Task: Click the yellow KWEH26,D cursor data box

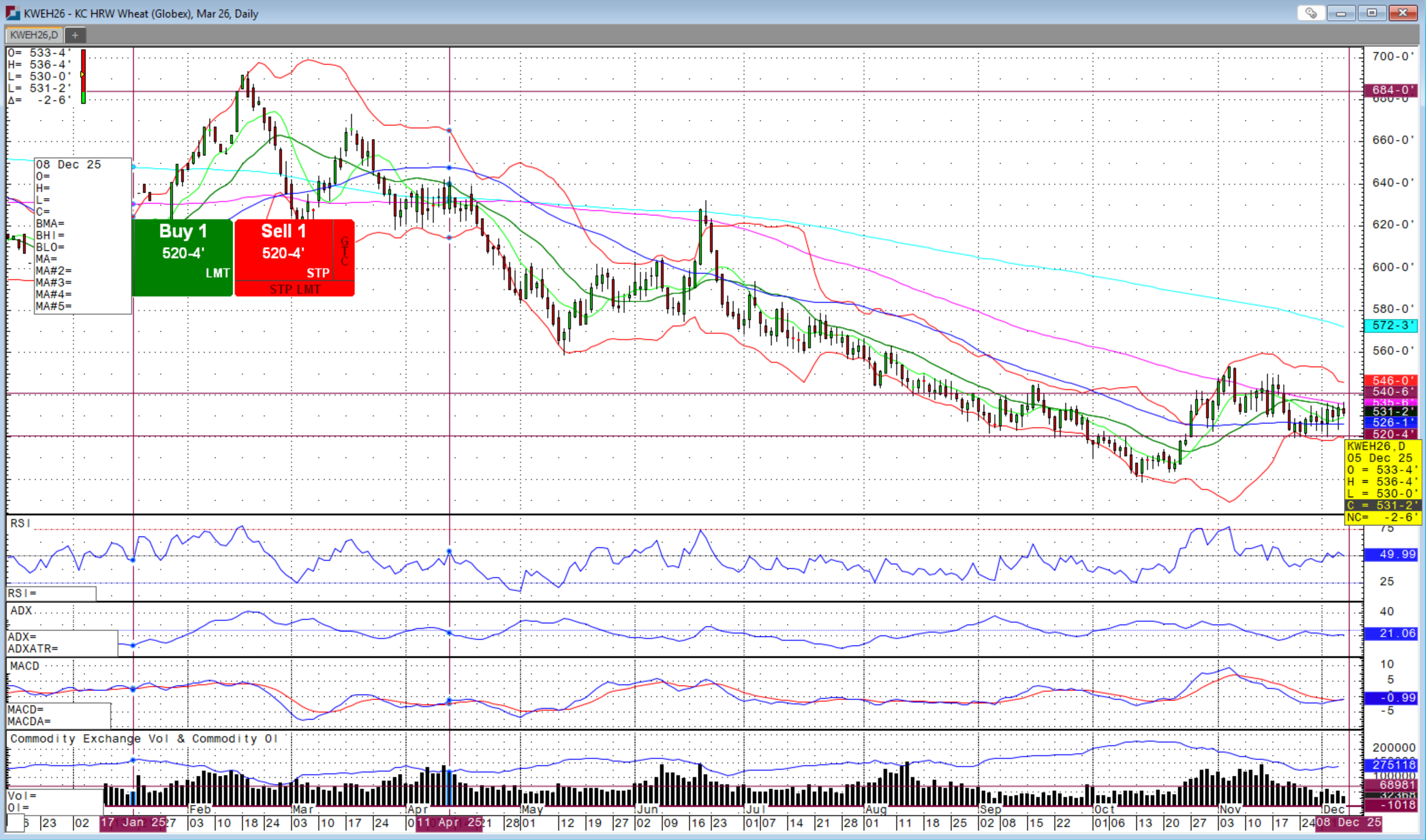Action: click(1382, 482)
